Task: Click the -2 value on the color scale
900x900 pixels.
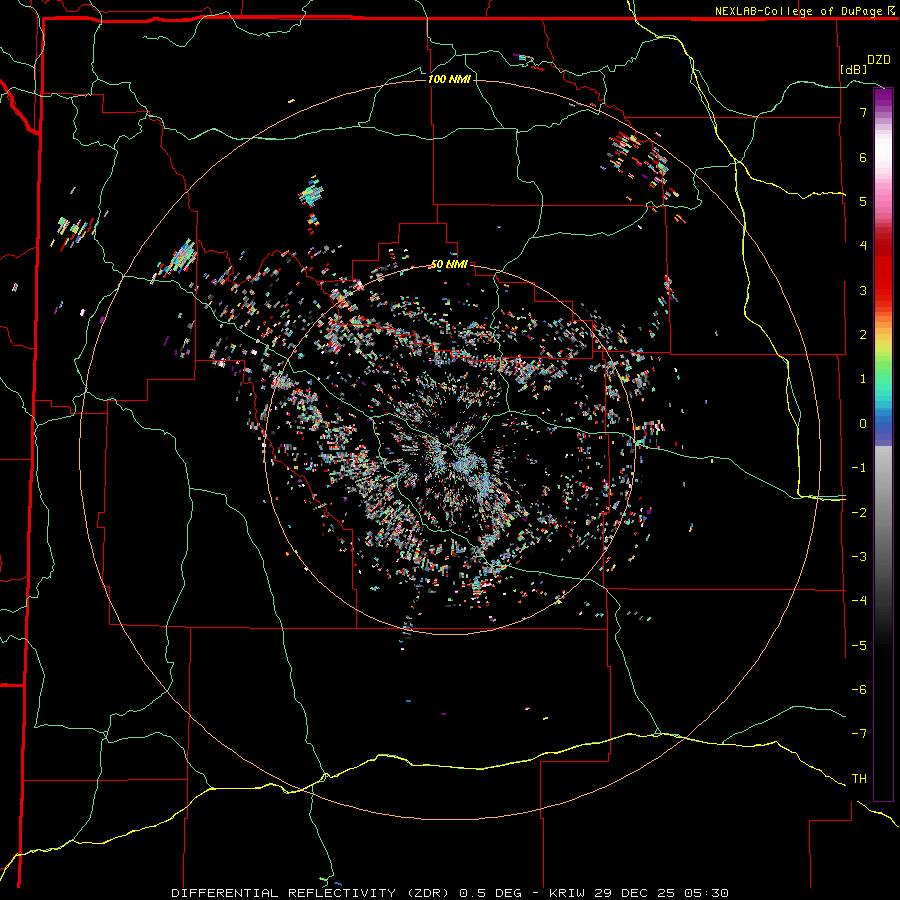Action: point(859,513)
